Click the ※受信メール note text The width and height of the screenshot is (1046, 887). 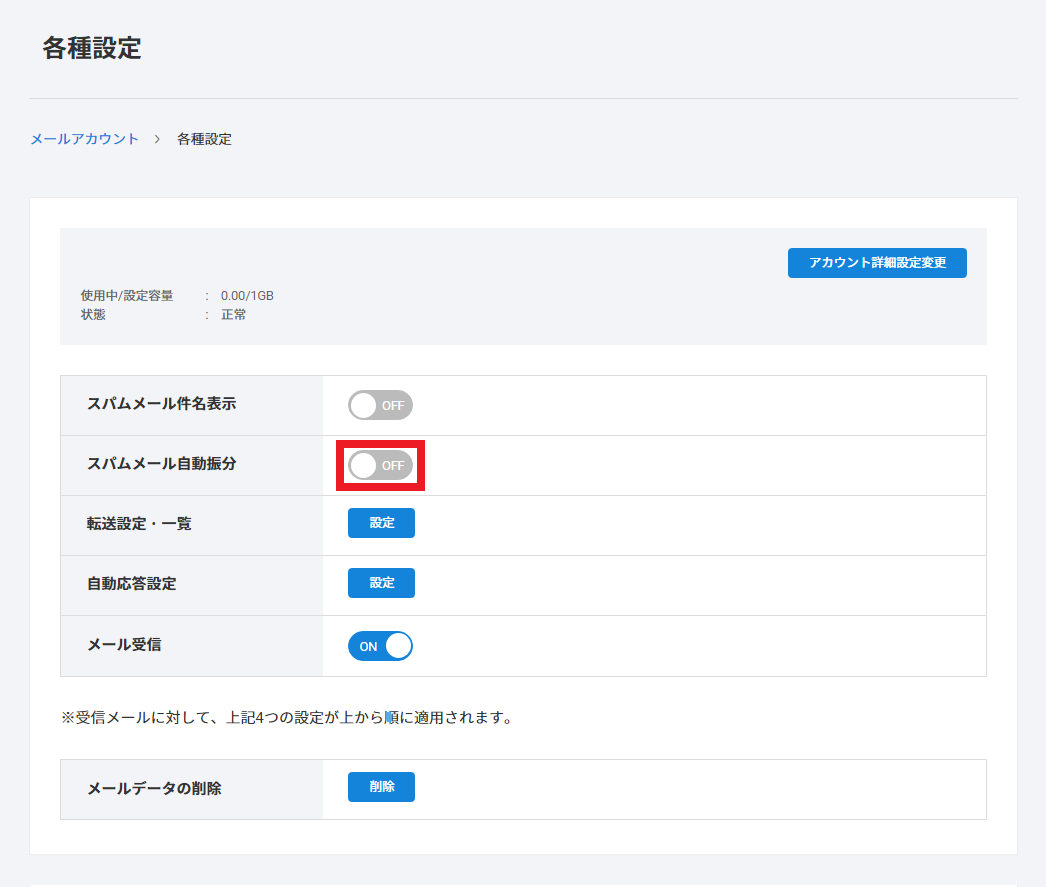click(x=286, y=718)
